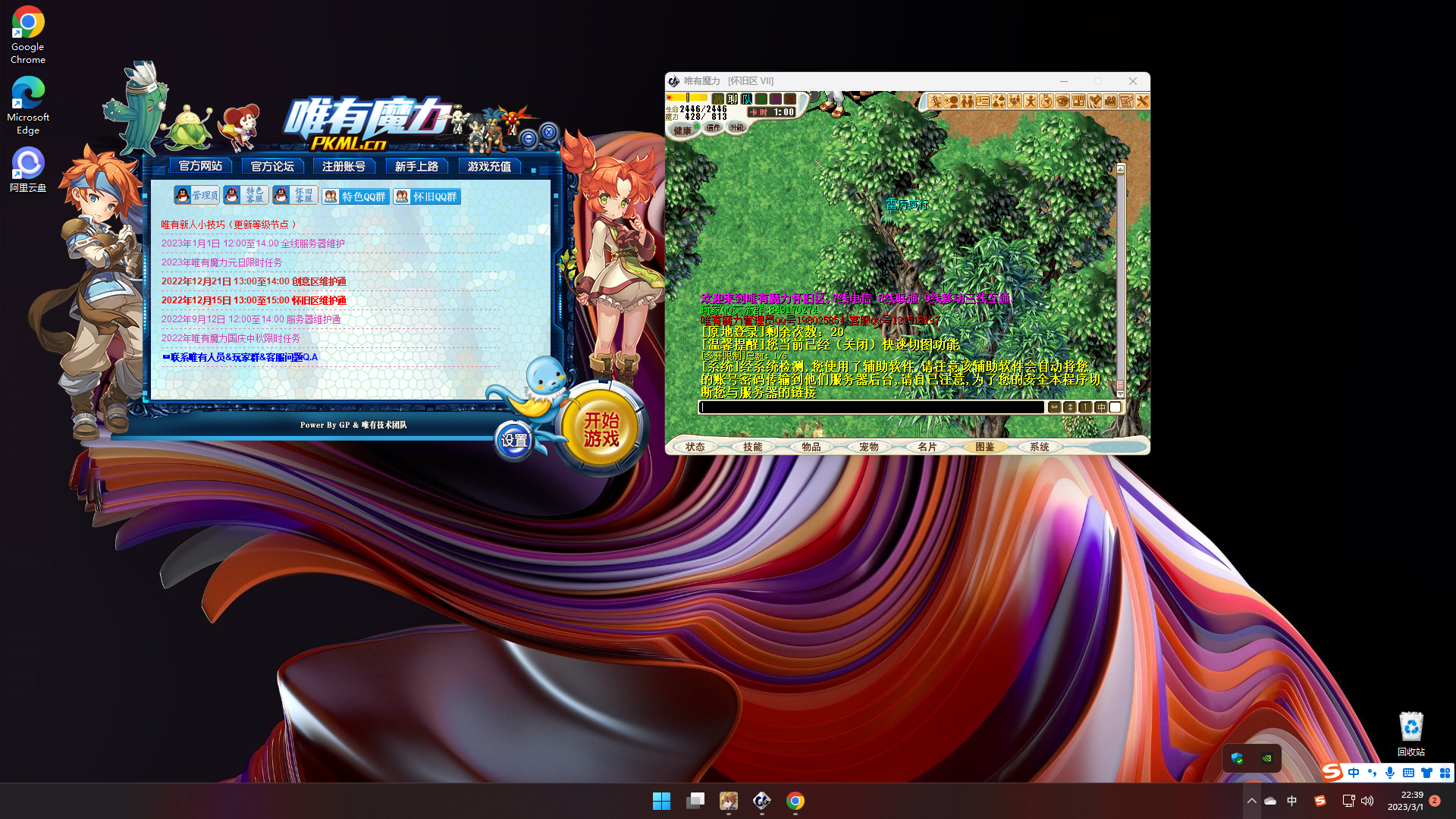Open the 物品 items tab
Image resolution: width=1456 pixels, height=819 pixels.
[x=811, y=447]
